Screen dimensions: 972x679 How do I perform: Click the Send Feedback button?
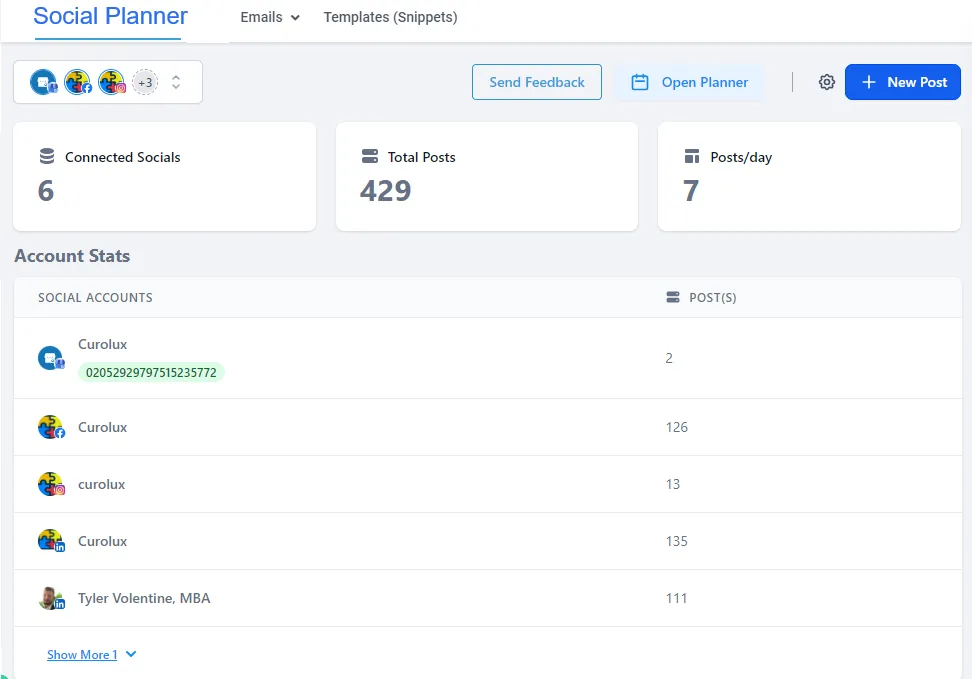click(x=537, y=82)
